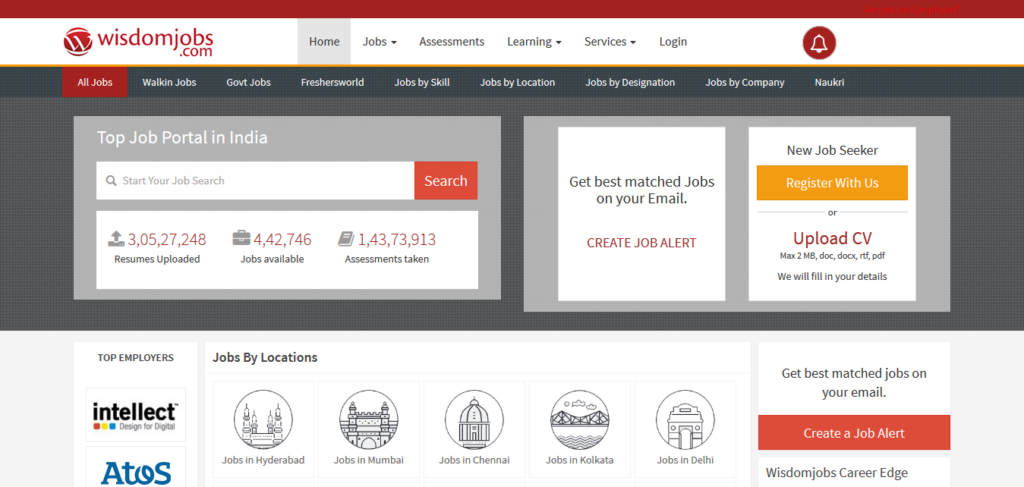Click the Wisdomjobs Career Edge heading

click(x=837, y=473)
